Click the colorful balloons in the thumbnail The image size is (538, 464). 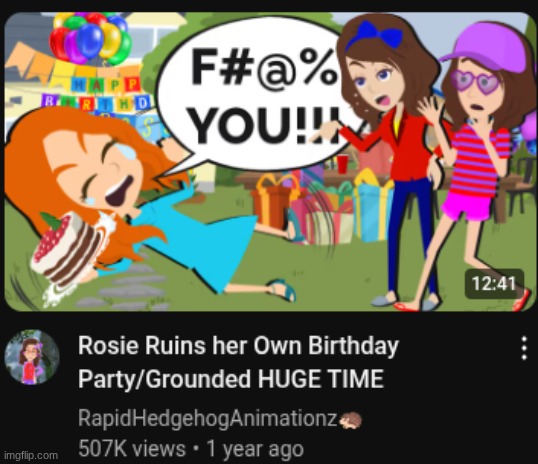click(91, 38)
